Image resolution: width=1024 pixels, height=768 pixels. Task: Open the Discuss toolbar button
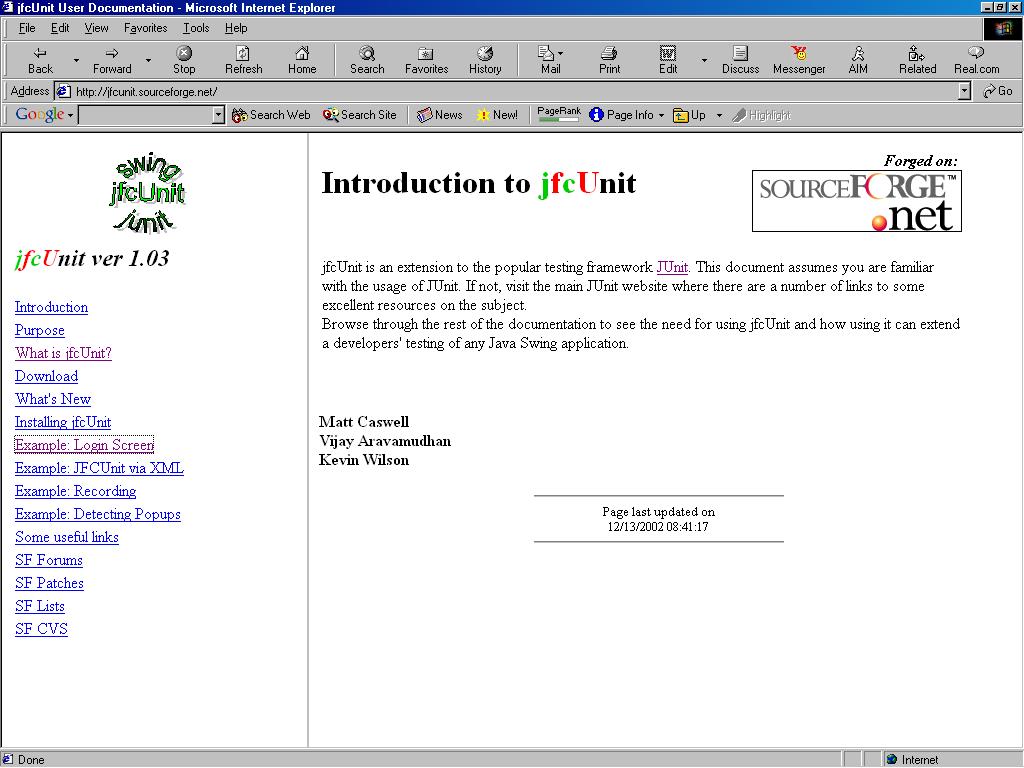[x=740, y=60]
